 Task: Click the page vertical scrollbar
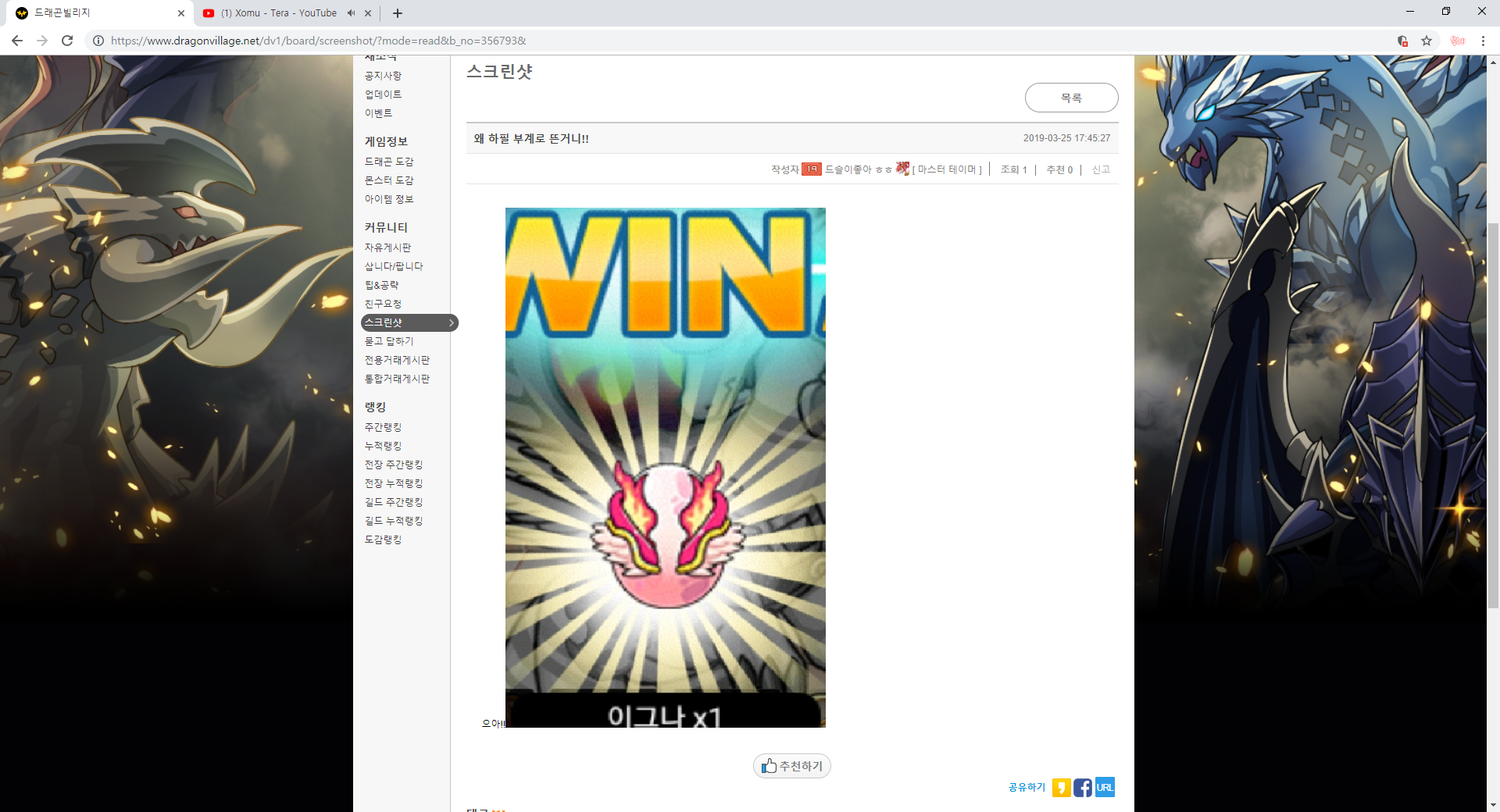coord(1493,414)
